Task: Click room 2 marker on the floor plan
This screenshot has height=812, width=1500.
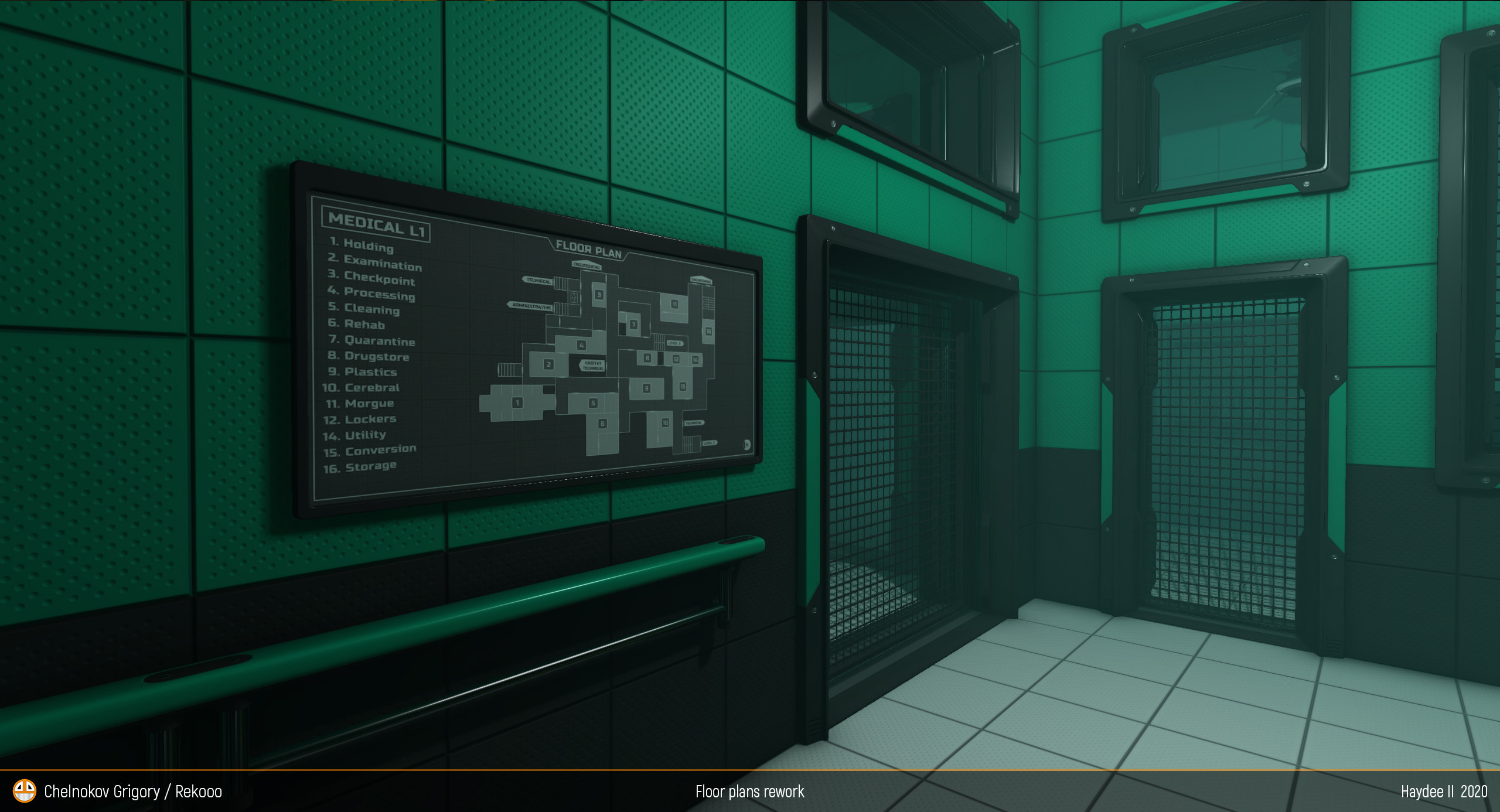Action: coord(548,364)
